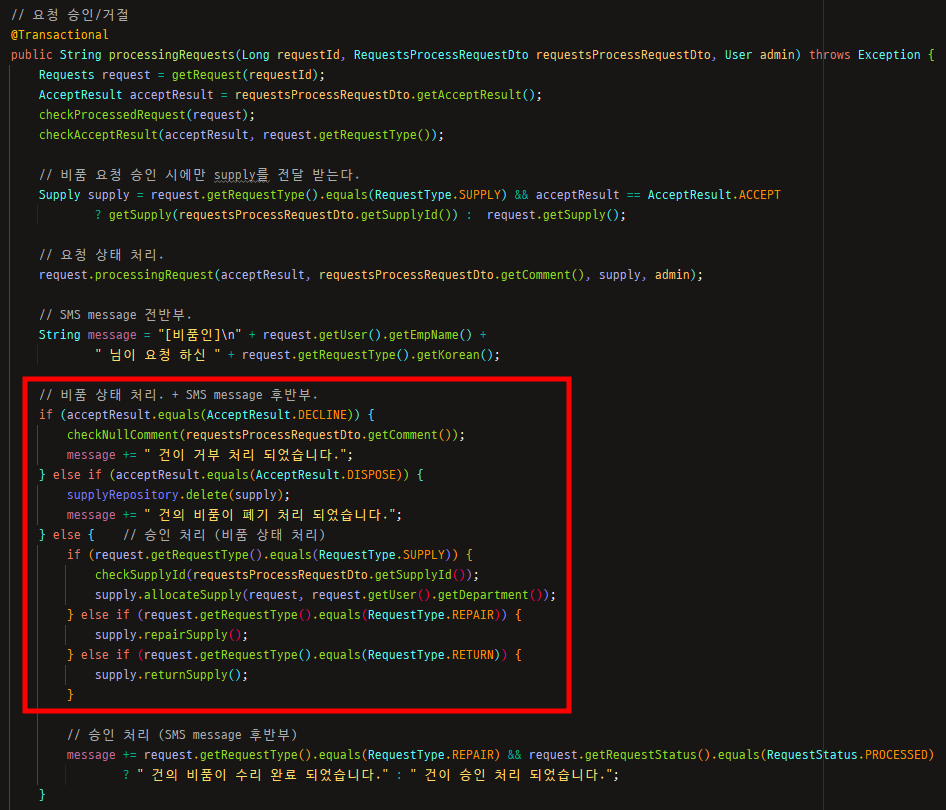
Task: Click supplyRepository.delete(supply) call
Action: (x=175, y=495)
